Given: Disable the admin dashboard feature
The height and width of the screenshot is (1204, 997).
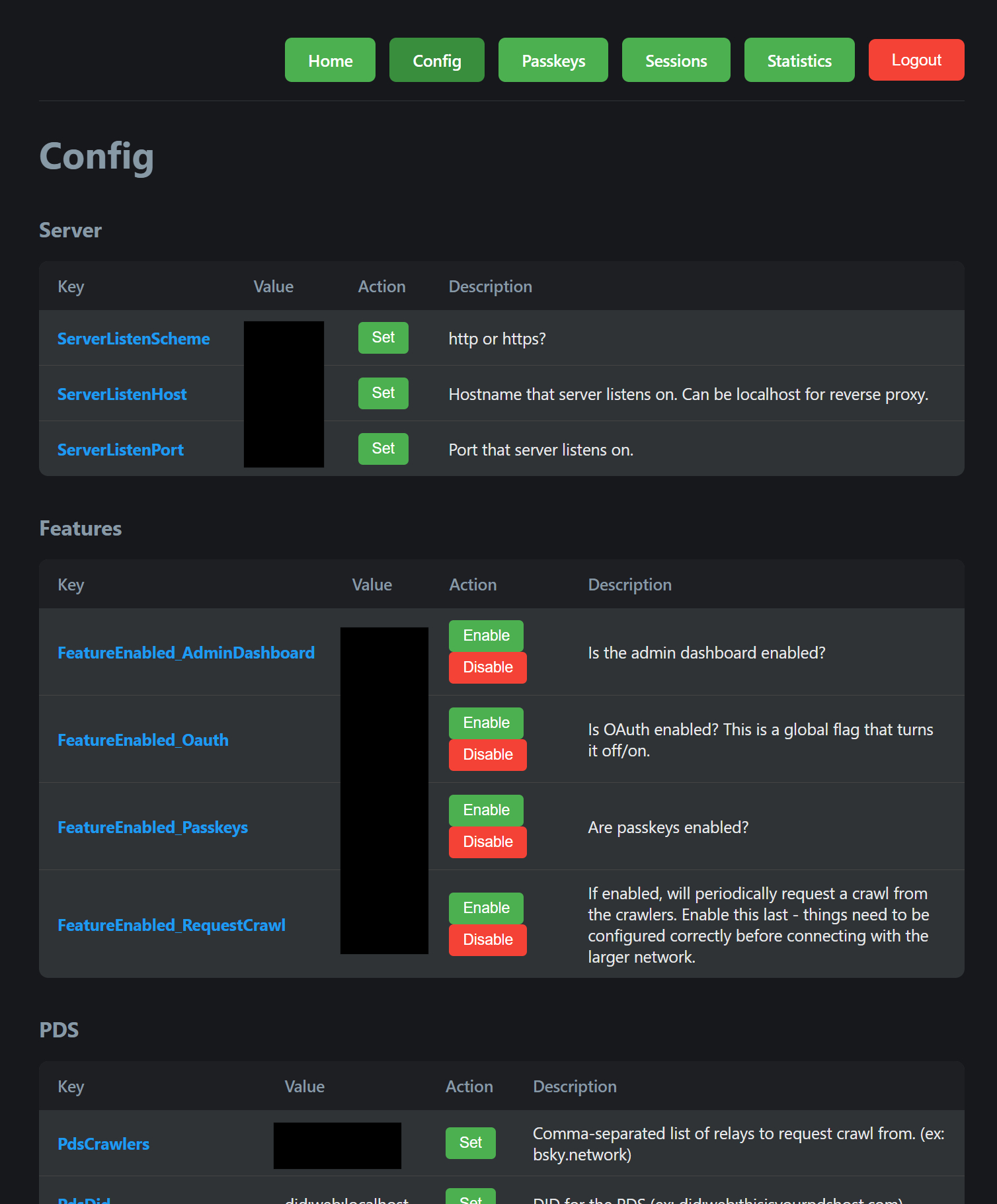Looking at the screenshot, I should [x=487, y=667].
